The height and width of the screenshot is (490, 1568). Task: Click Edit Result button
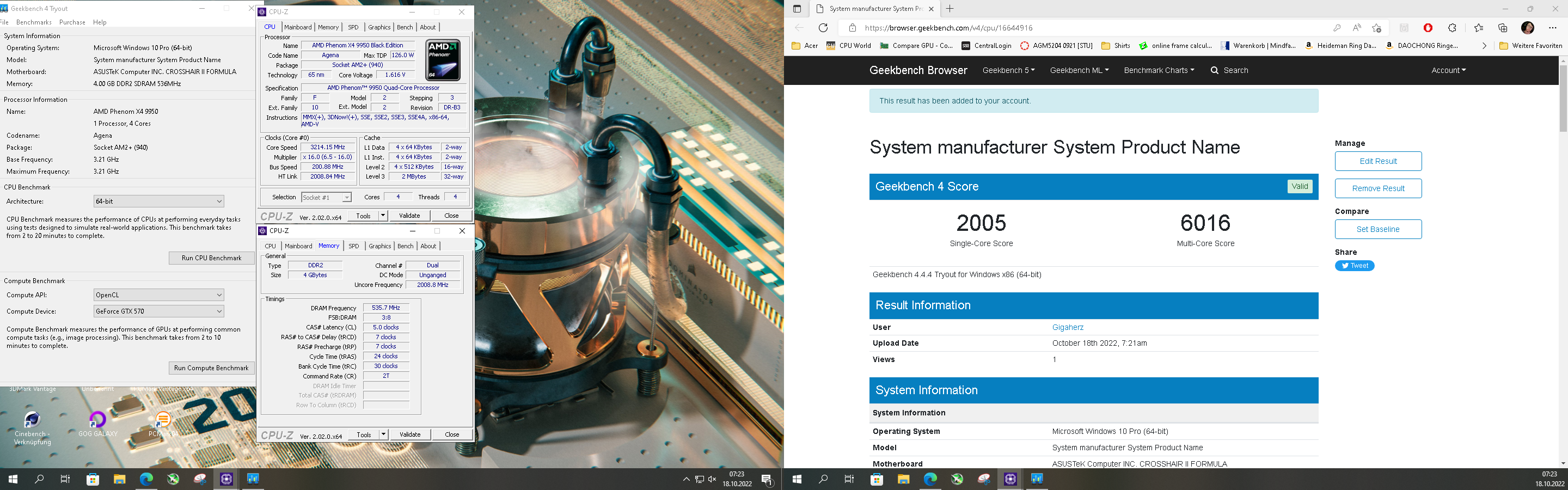[1378, 161]
